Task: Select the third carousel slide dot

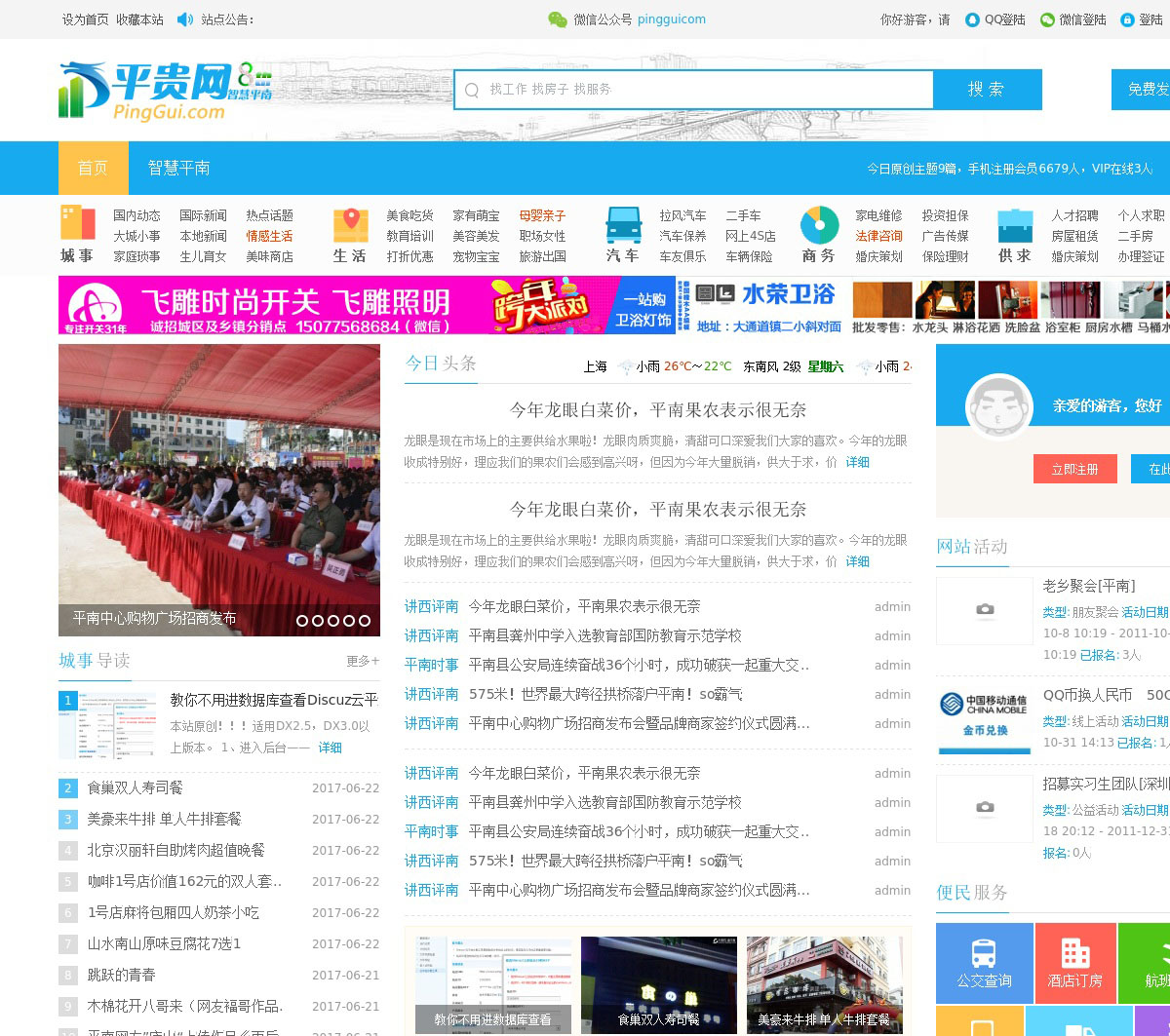Action: 333,620
